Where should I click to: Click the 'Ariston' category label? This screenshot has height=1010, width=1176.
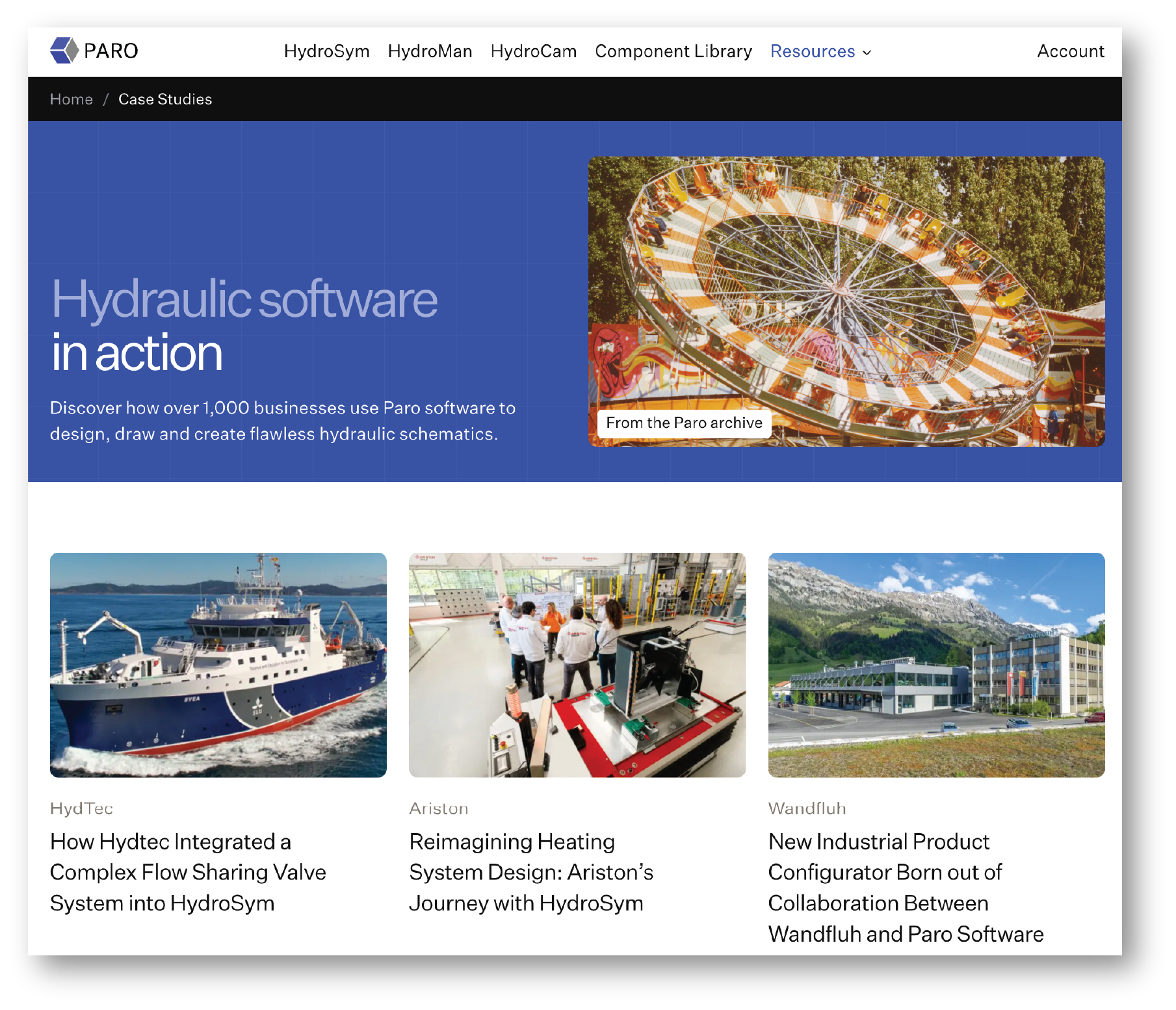[x=439, y=808]
